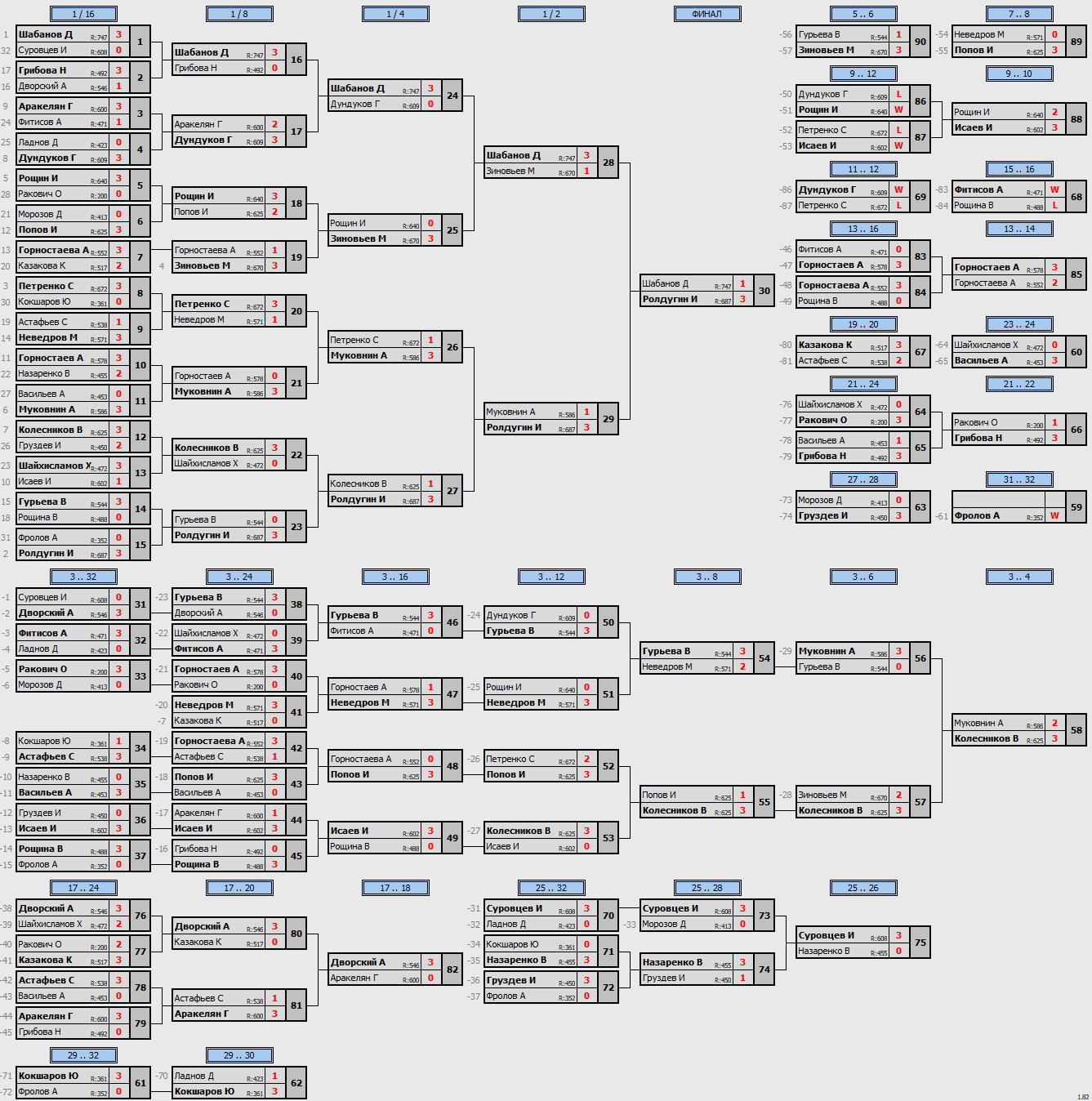Viewport: 1092px width, 1101px height.
Task: Select the '17 .. 24' round header
Action: (83, 888)
